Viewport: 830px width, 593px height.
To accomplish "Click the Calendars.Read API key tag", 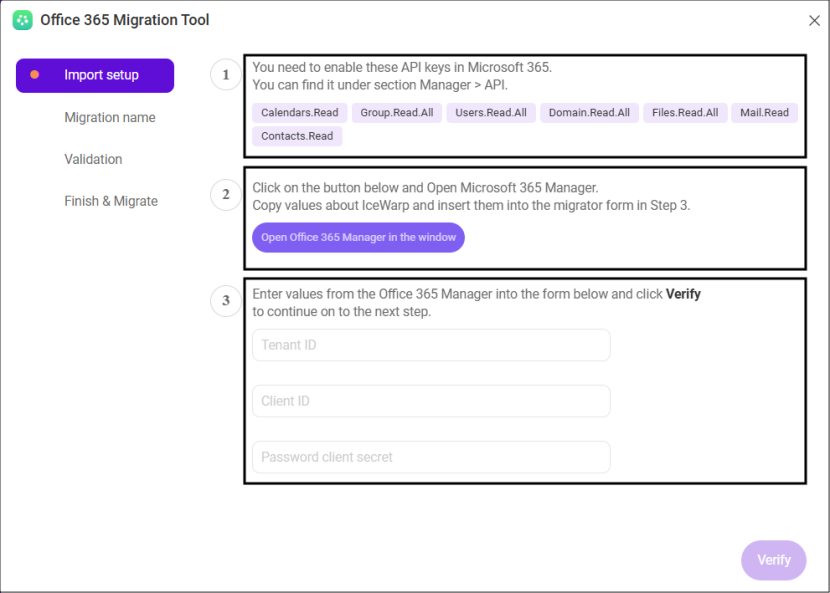I will coord(299,113).
